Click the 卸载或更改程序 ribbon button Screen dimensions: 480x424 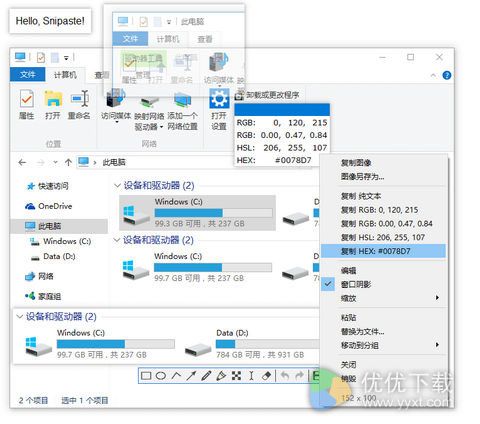pyautogui.click(x=267, y=95)
